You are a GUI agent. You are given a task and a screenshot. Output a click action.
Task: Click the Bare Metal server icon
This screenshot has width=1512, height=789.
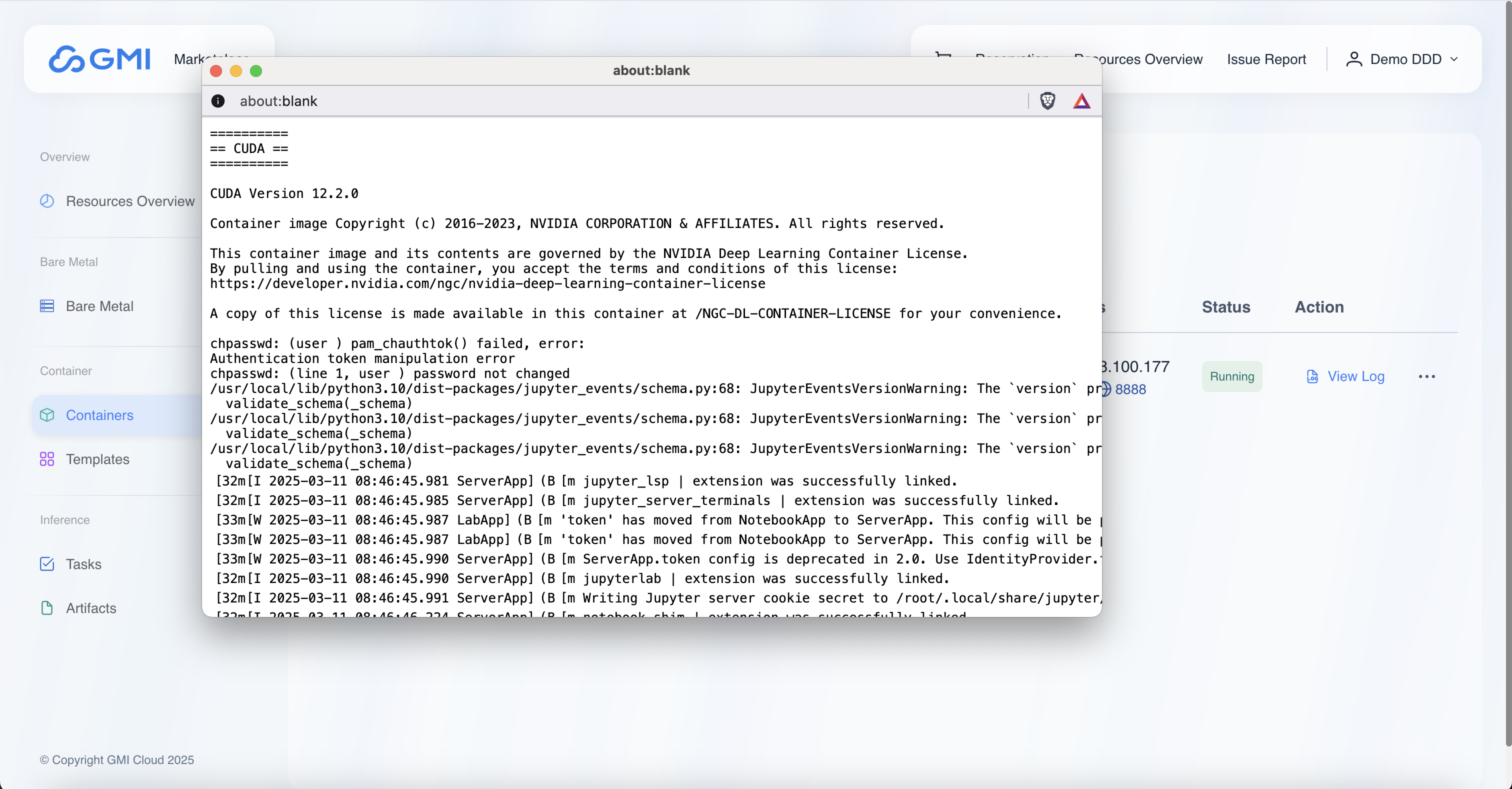pos(47,306)
